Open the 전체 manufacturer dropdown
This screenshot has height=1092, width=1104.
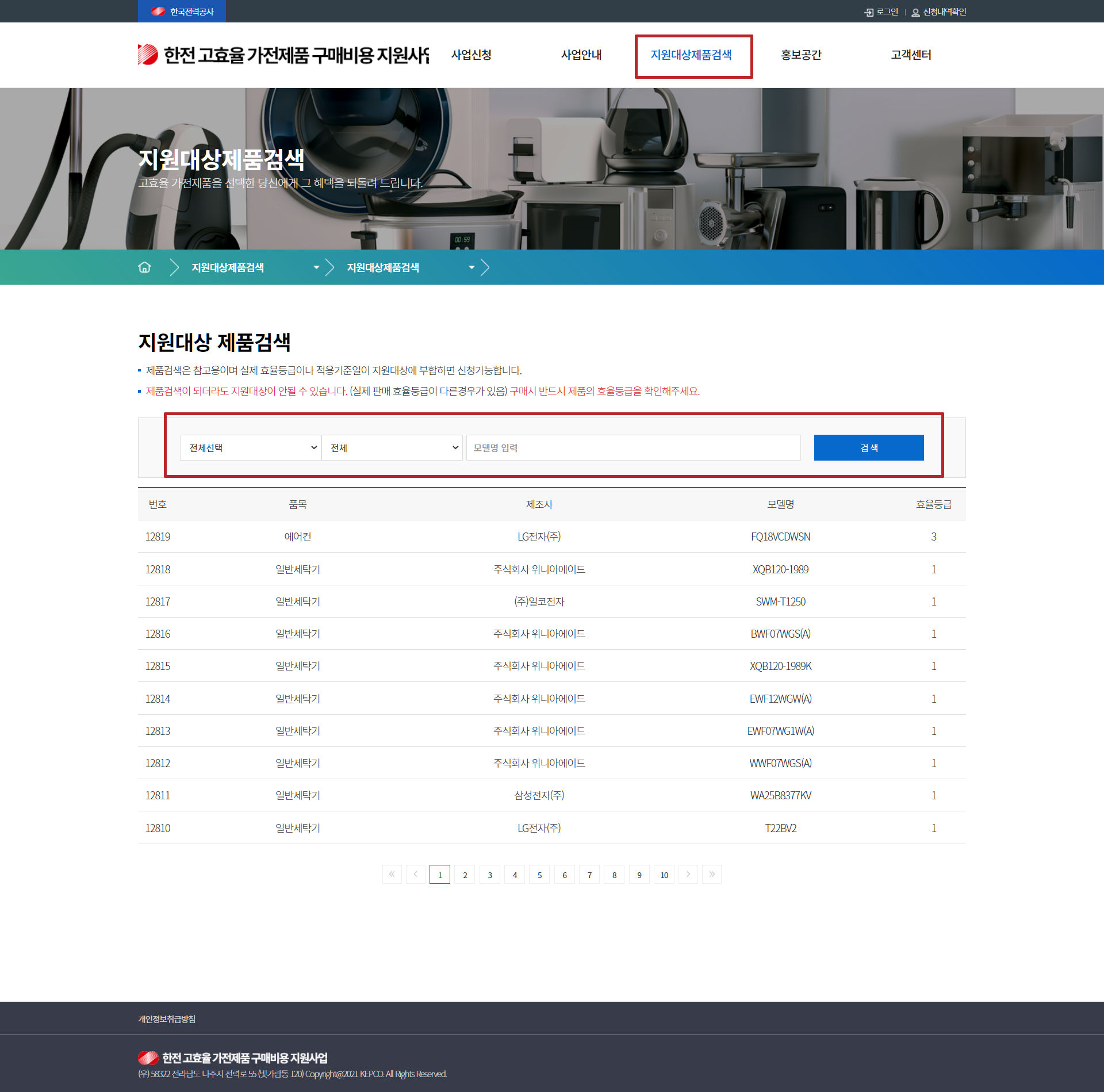392,447
